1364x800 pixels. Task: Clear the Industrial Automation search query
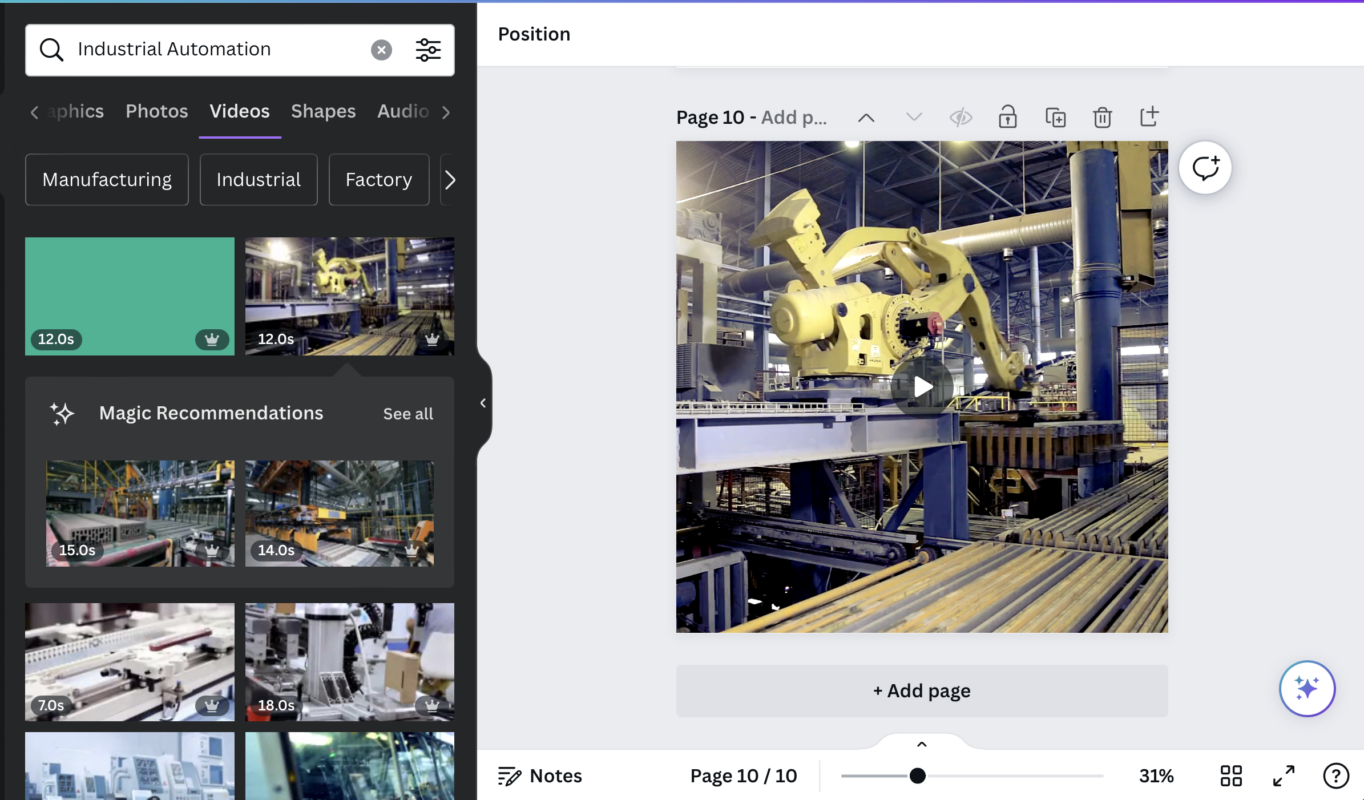[x=381, y=49]
